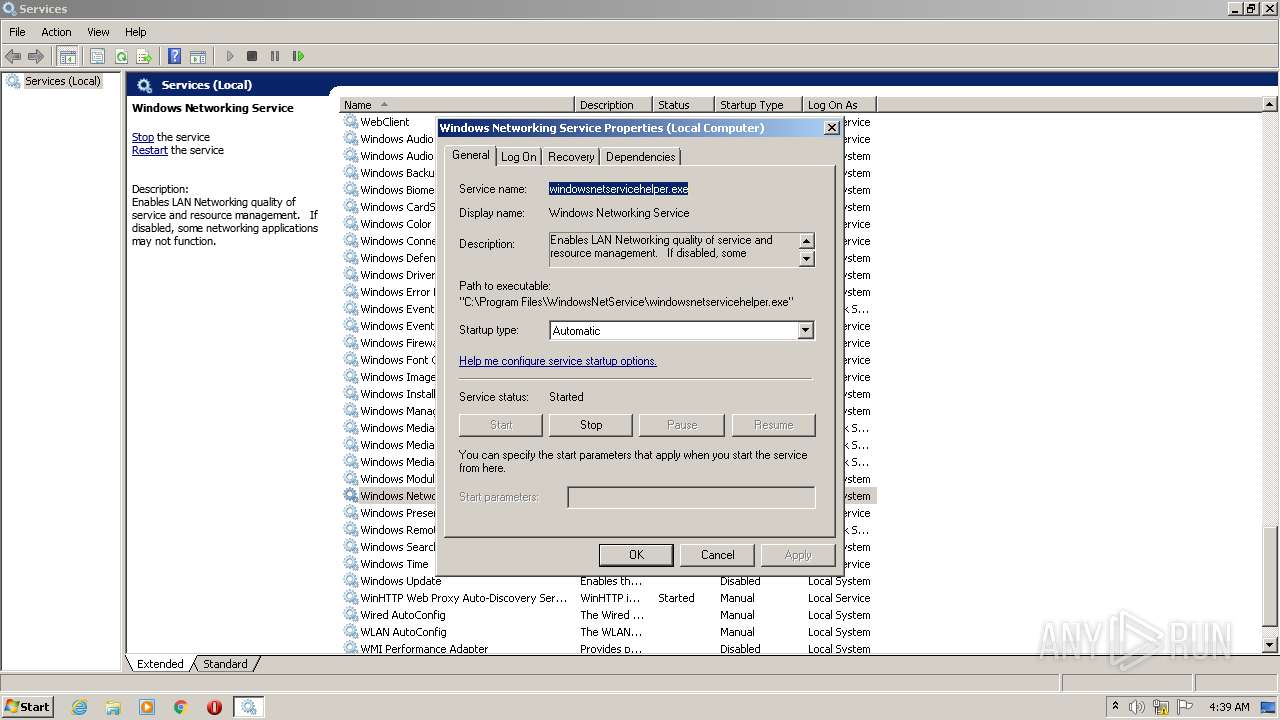Screen dimensions: 1280x720
Task: Open Windows Media Player taskbar icon
Action: coord(147,707)
